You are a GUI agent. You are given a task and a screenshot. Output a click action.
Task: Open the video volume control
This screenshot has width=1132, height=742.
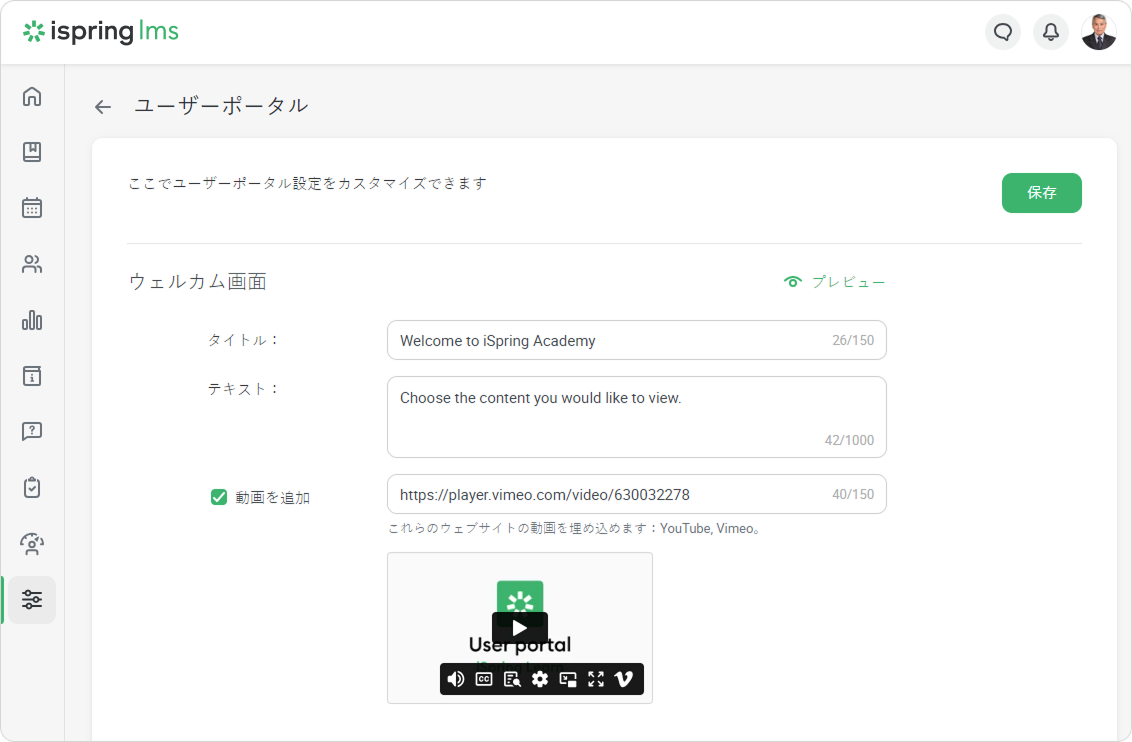[456, 679]
